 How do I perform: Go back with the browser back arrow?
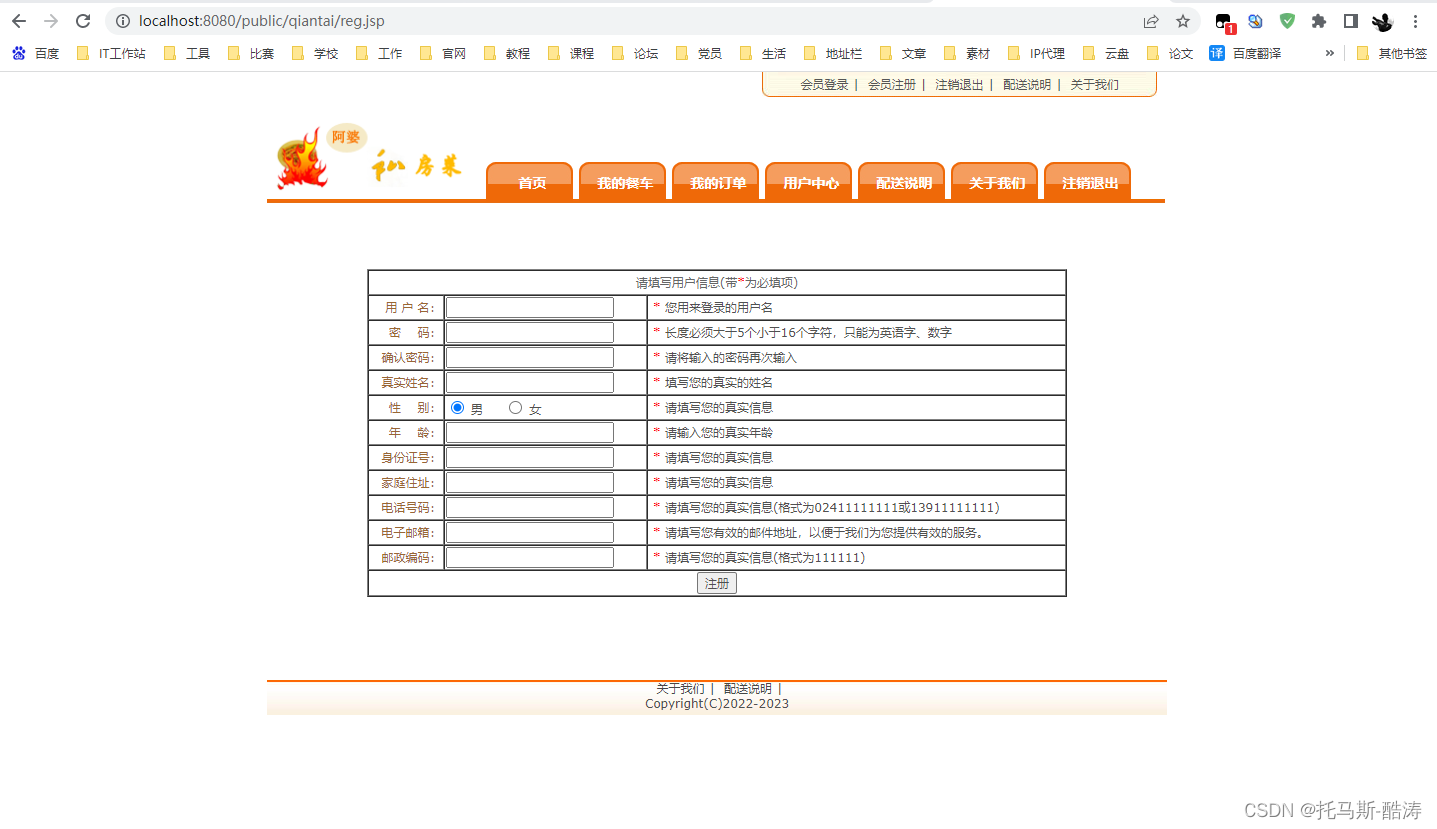coord(19,21)
